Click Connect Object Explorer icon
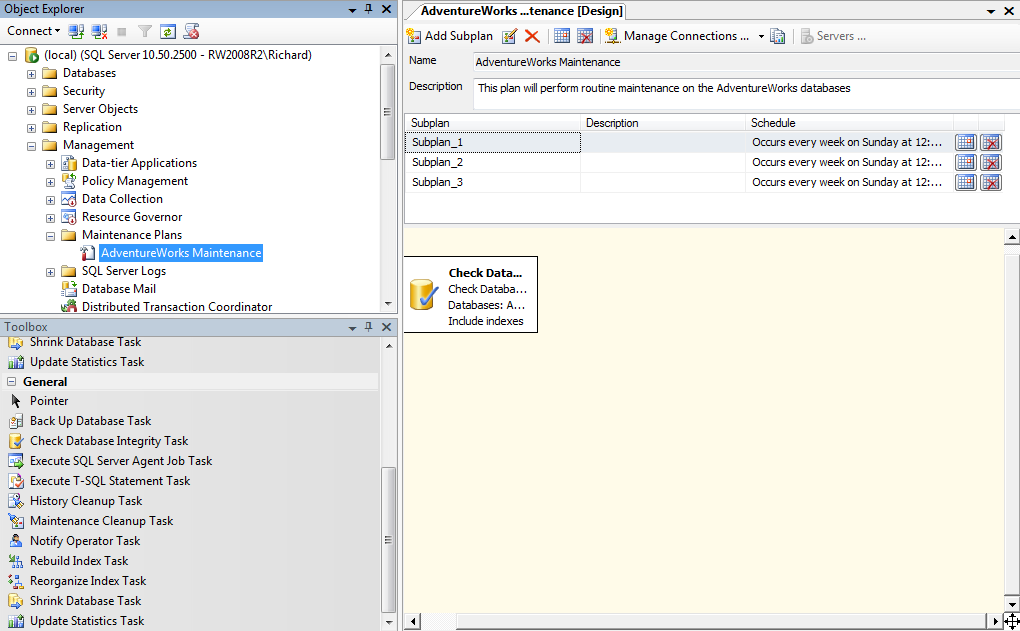 (76, 31)
